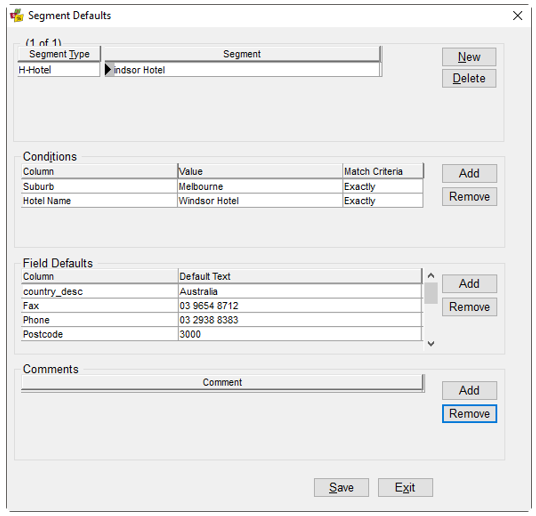Select postcode value 3000
Screen dimensions: 536x516
[x=300, y=334]
